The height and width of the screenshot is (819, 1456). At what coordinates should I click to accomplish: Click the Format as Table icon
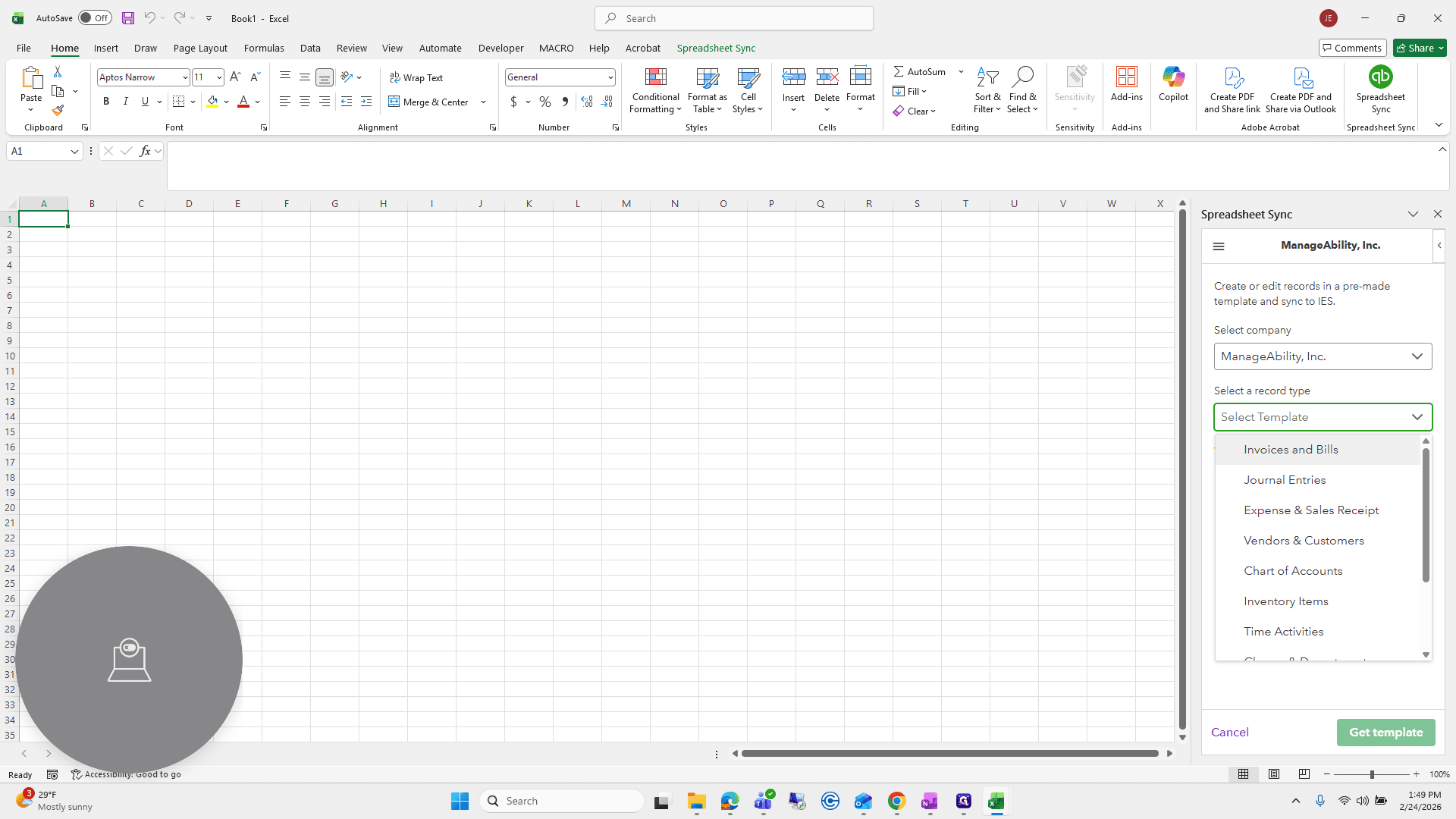(707, 90)
